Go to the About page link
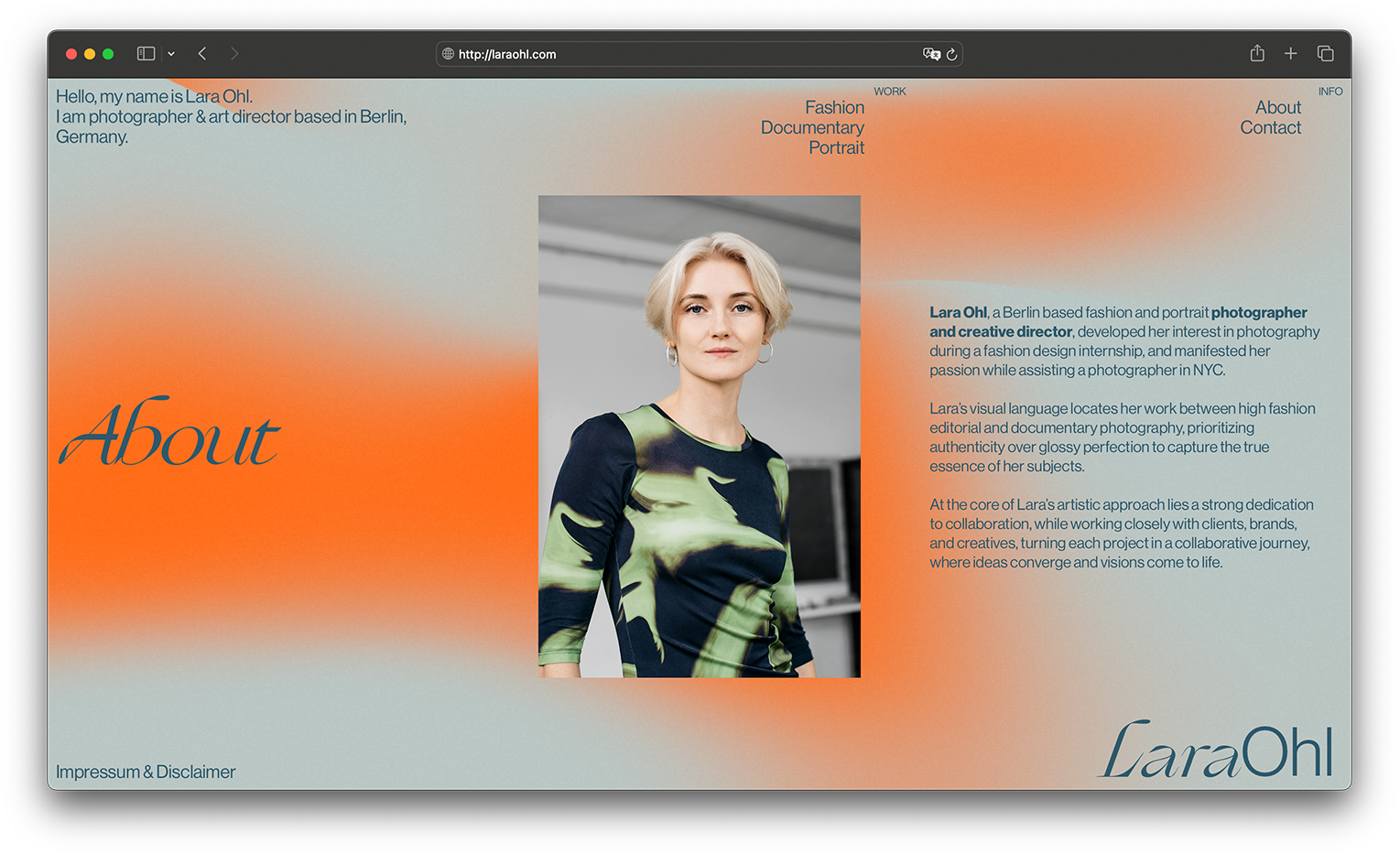Screen dimensions: 1400x853 1277,107
